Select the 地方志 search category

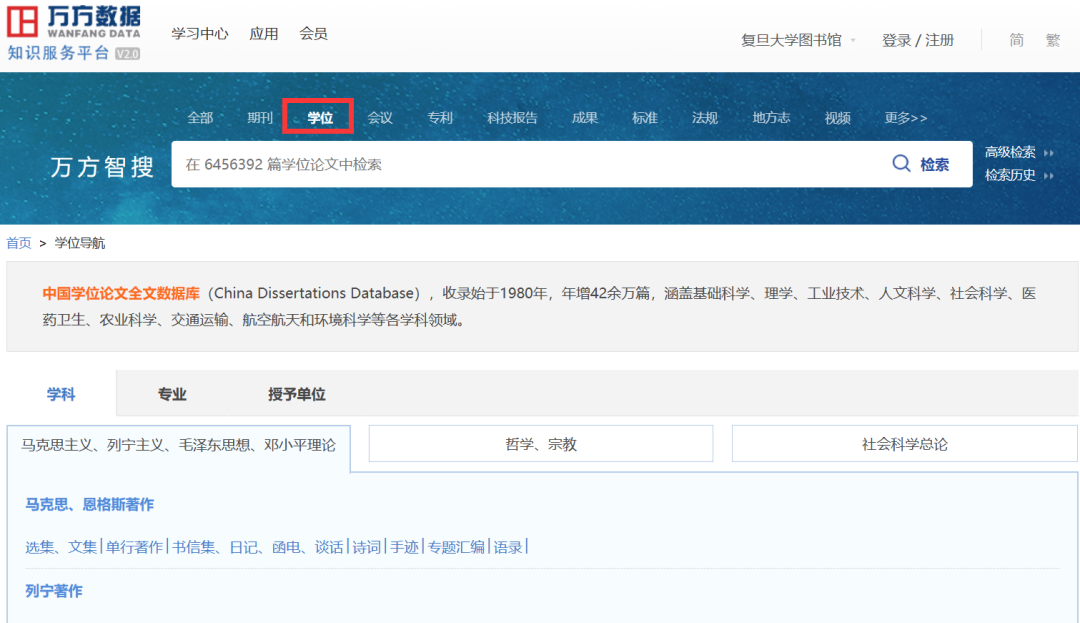click(x=771, y=118)
